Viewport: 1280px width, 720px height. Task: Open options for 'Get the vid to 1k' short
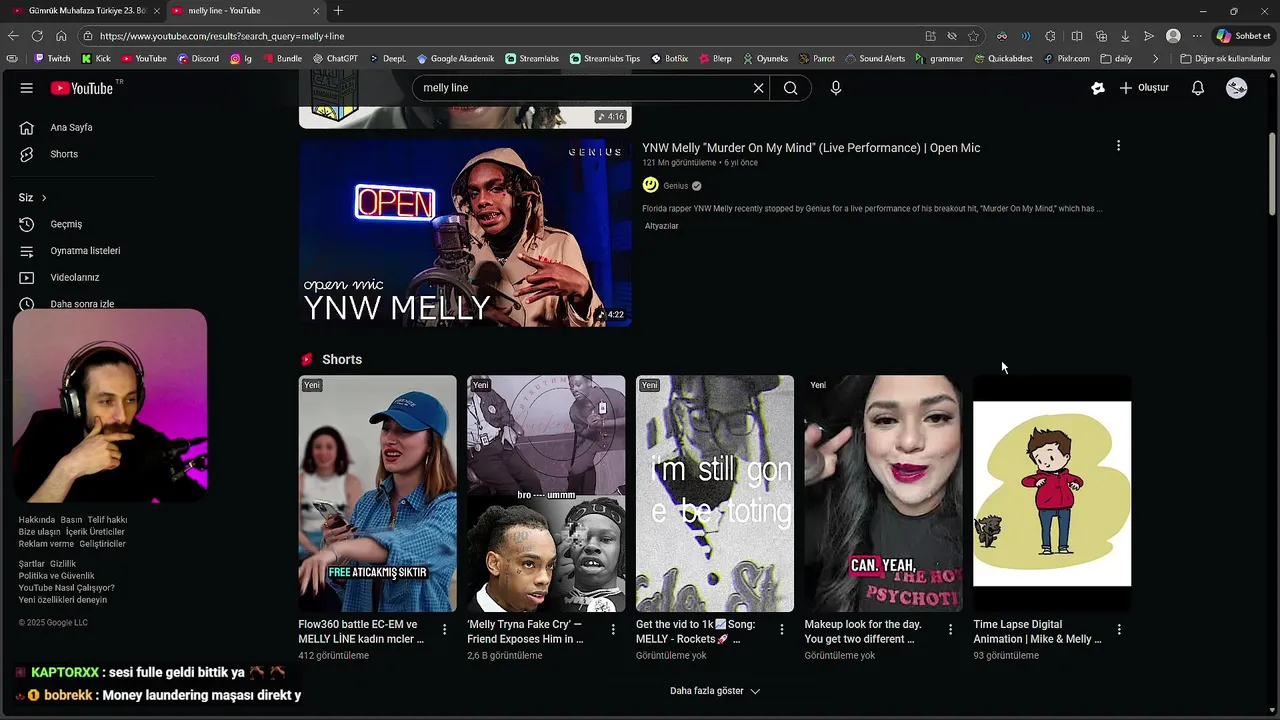782,630
